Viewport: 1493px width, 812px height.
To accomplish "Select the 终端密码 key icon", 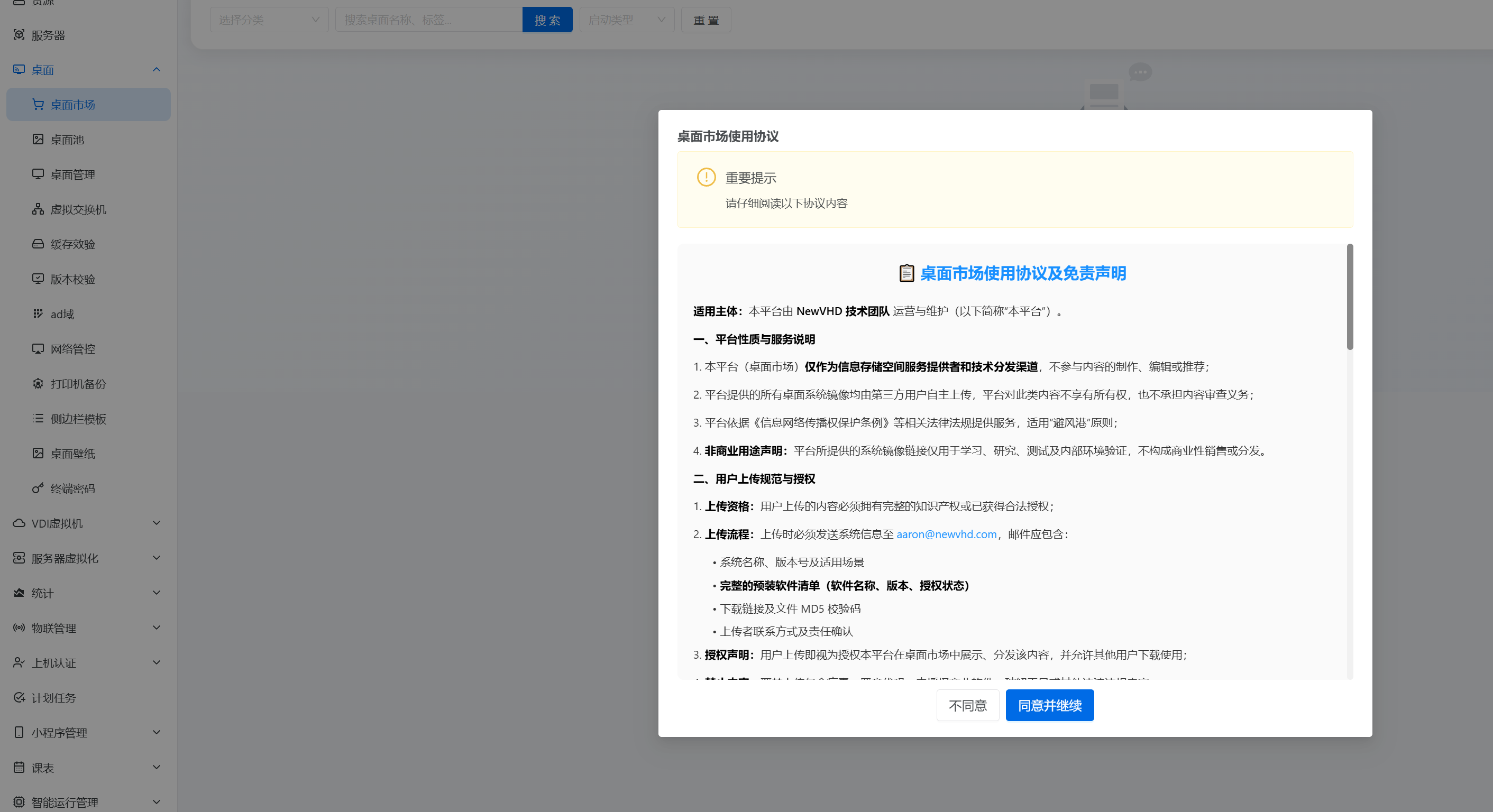I will [x=38, y=488].
